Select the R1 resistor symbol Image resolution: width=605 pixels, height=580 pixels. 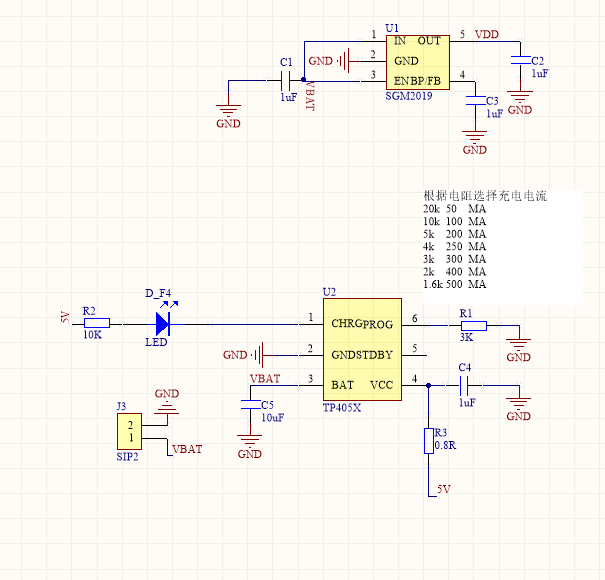point(474,326)
